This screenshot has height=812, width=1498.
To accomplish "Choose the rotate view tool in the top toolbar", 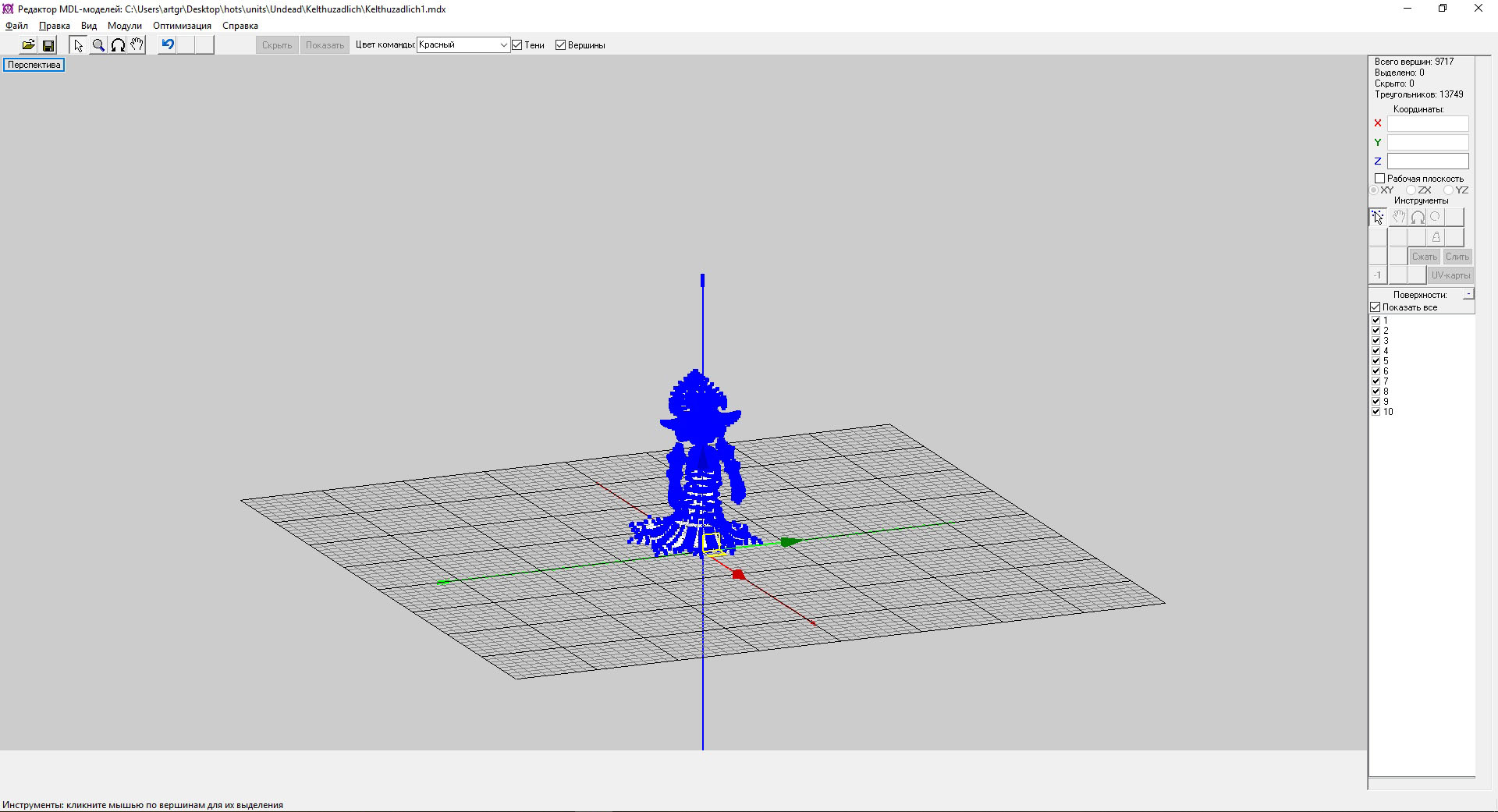I will click(x=118, y=45).
